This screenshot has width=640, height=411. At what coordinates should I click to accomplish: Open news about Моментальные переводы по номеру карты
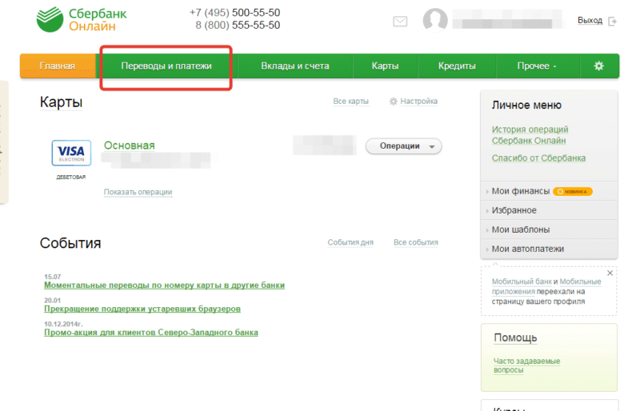tap(164, 285)
